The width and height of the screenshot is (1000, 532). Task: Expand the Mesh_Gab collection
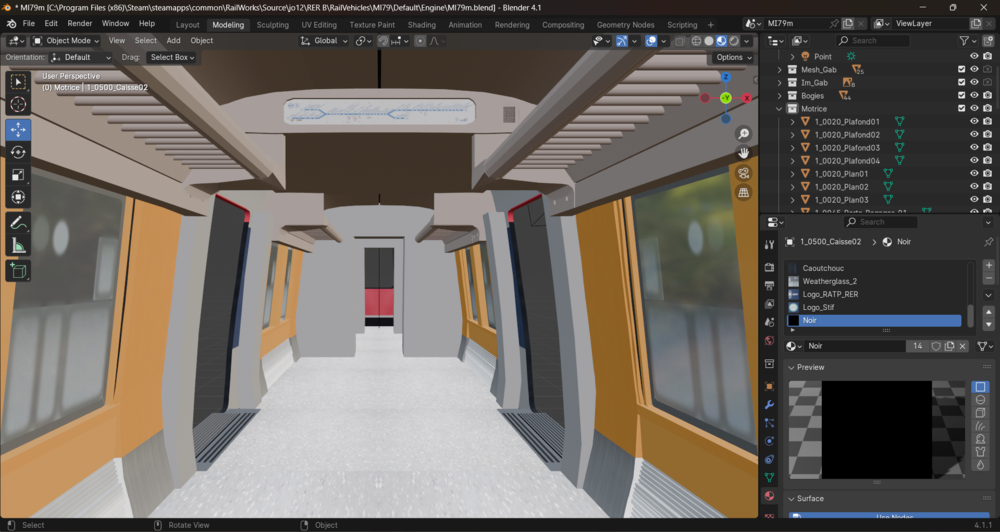[x=779, y=70]
